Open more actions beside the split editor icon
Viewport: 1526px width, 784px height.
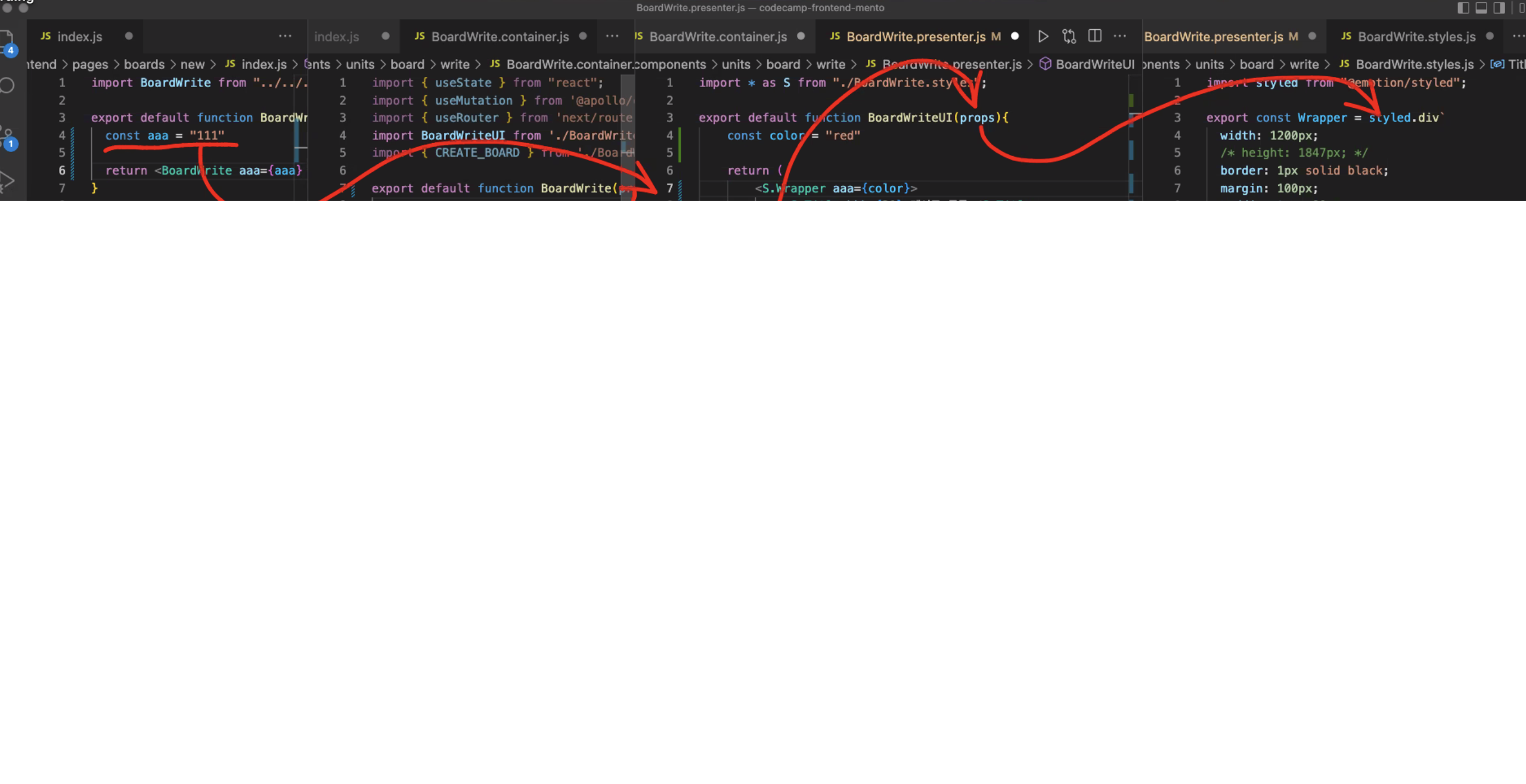[x=1120, y=36]
